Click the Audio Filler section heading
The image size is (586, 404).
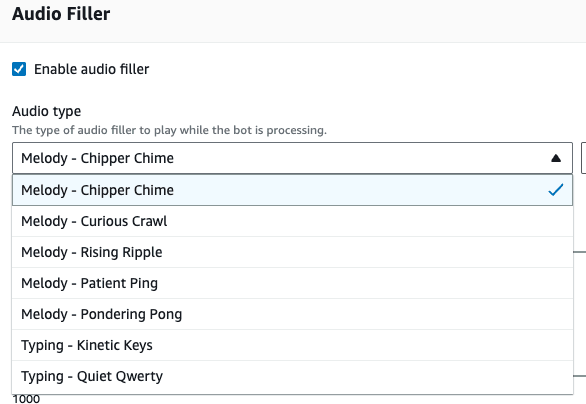(x=61, y=14)
